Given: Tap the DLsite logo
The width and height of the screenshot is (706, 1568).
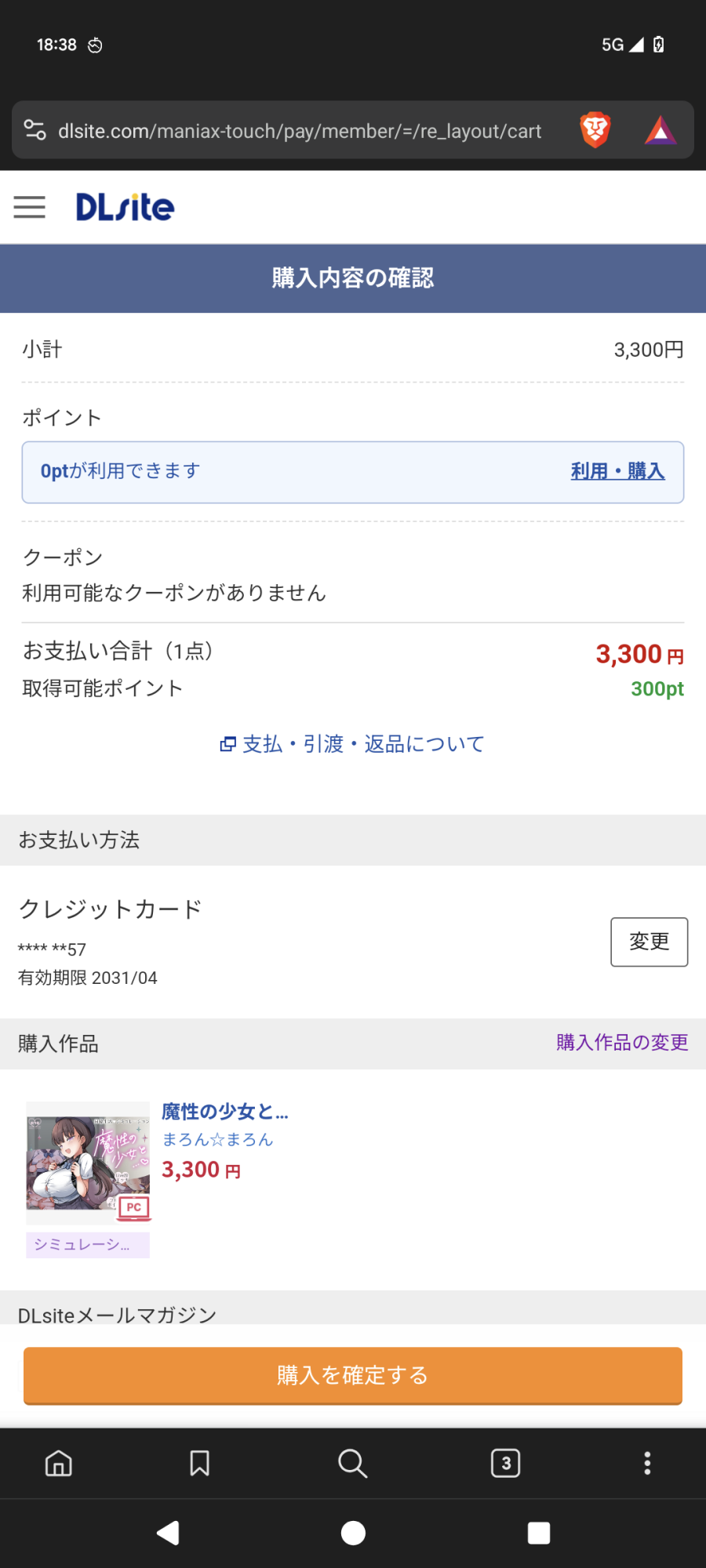Looking at the screenshot, I should coord(125,207).
